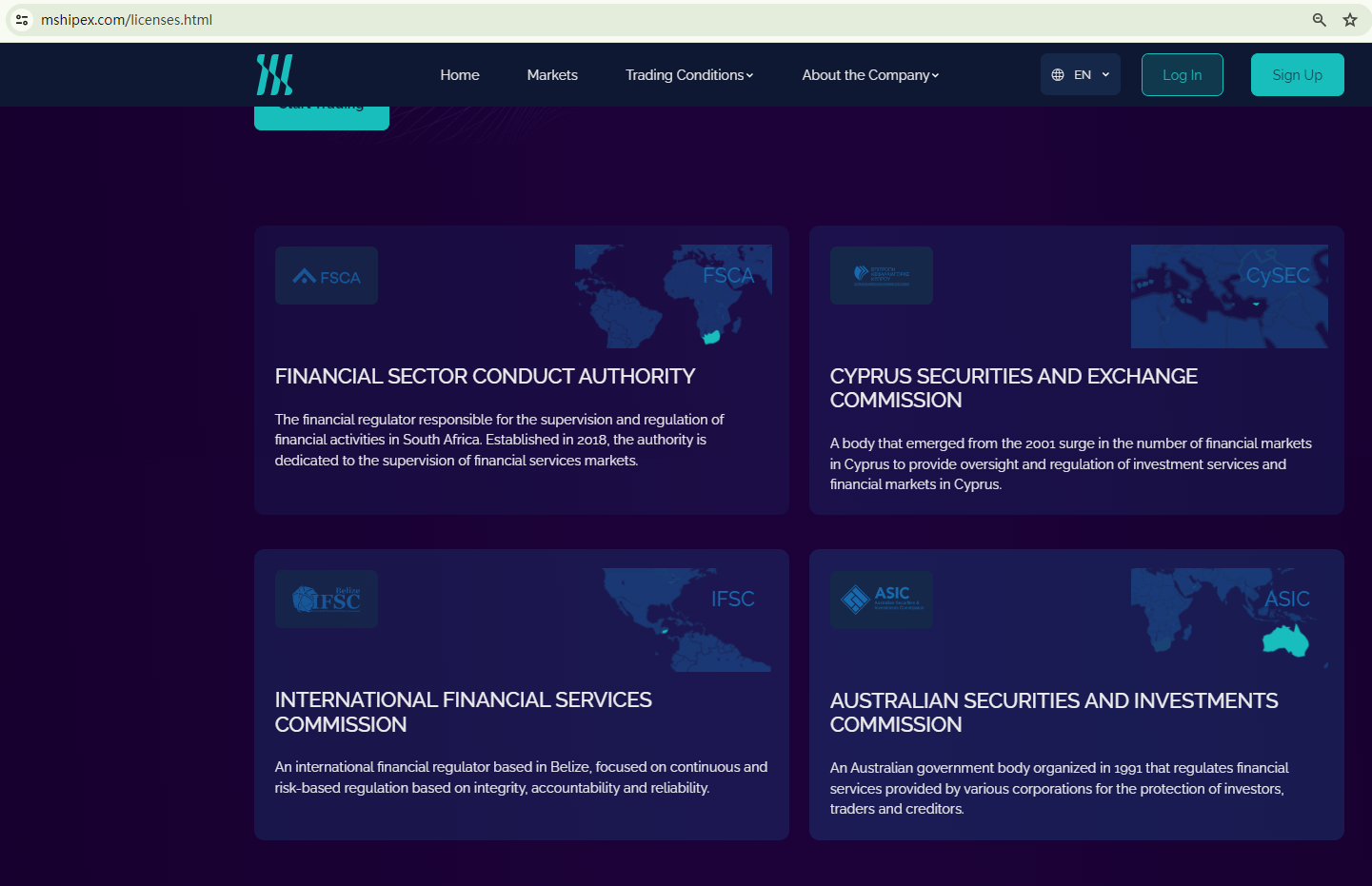Select the Financial Sector Conduct Authority heading
The height and width of the screenshot is (886, 1372).
(x=486, y=377)
